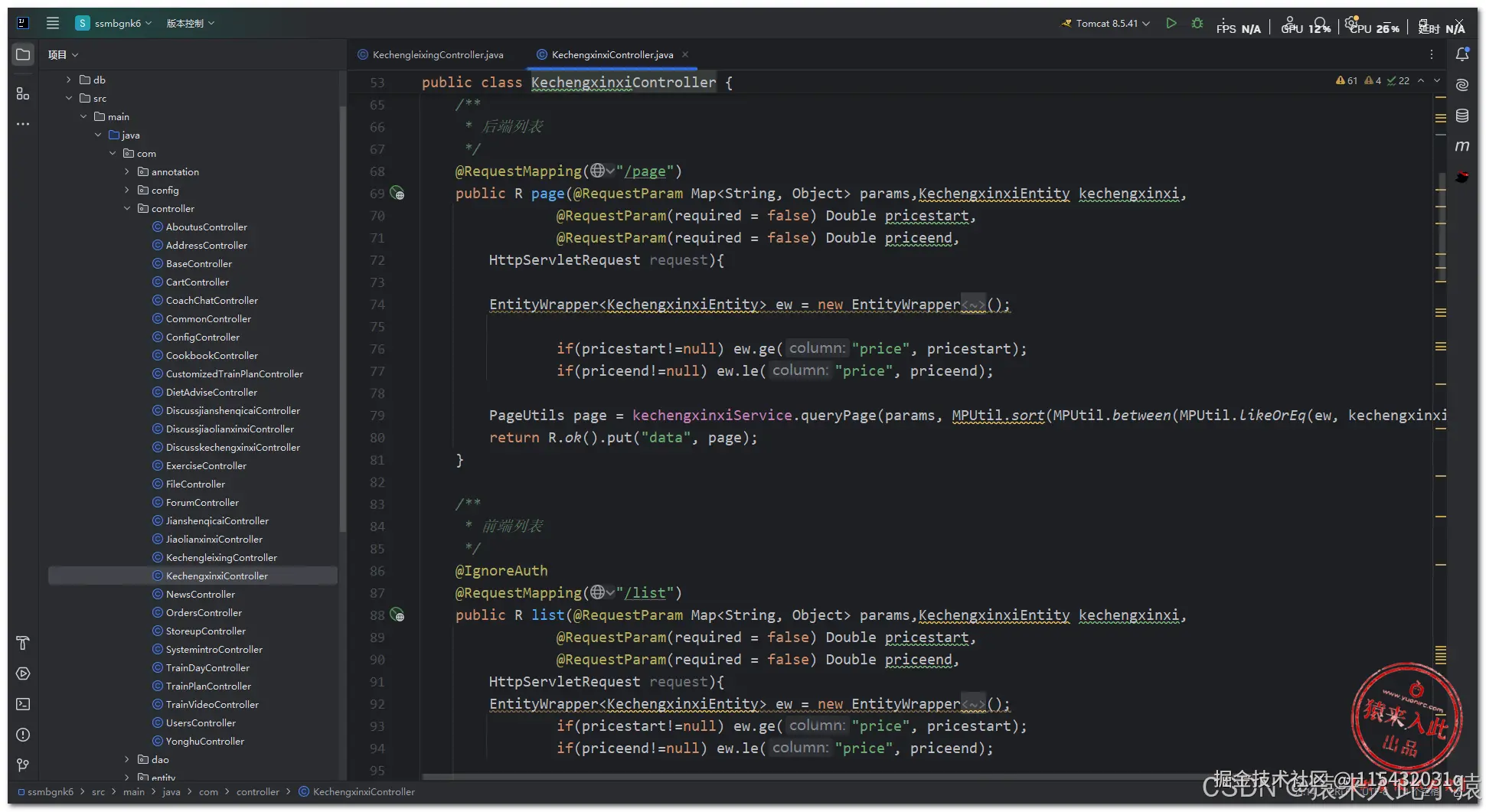Collapse the com package
1486x812 pixels.
(113, 153)
